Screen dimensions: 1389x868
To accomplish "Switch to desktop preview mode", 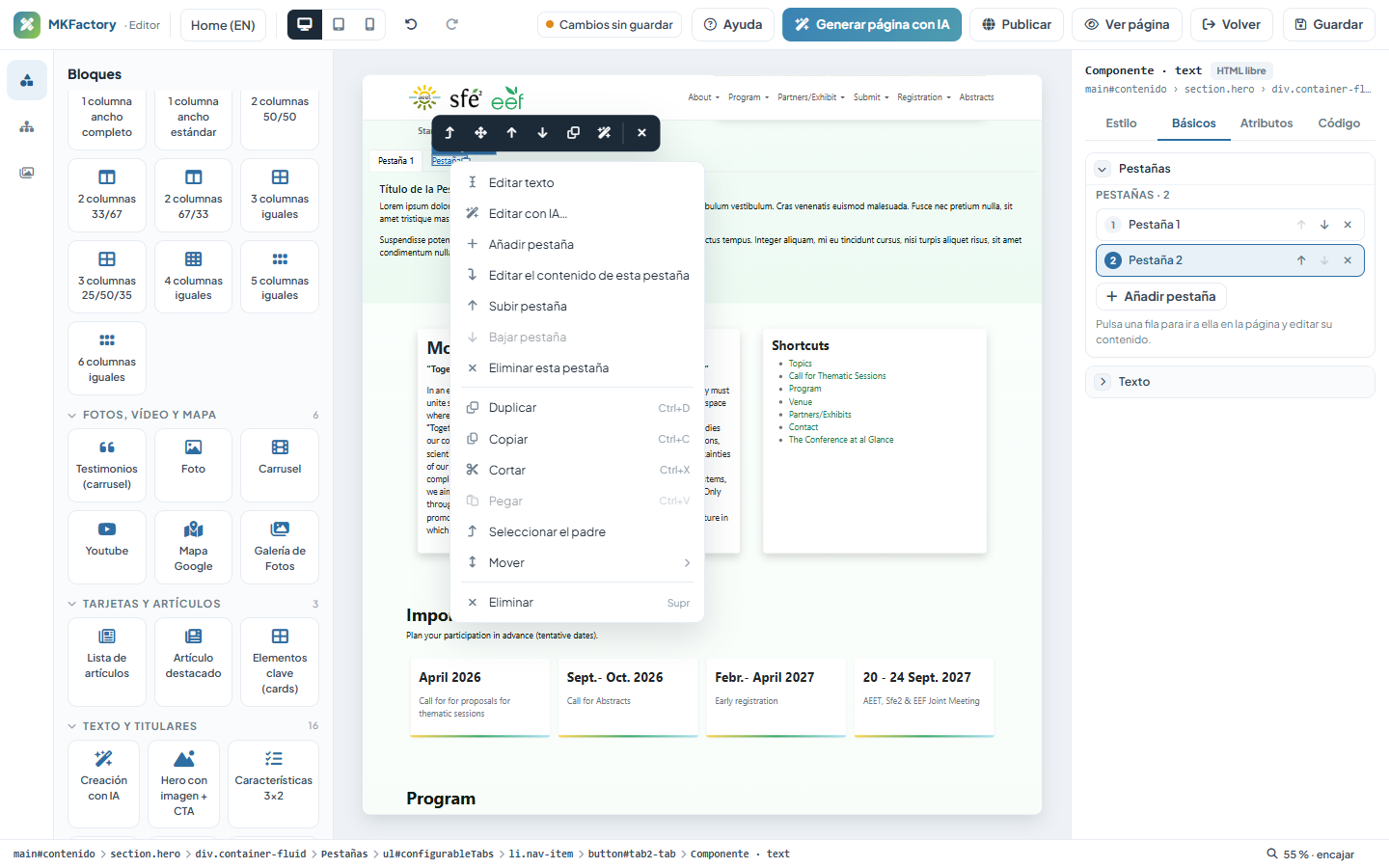I will pos(305,24).
